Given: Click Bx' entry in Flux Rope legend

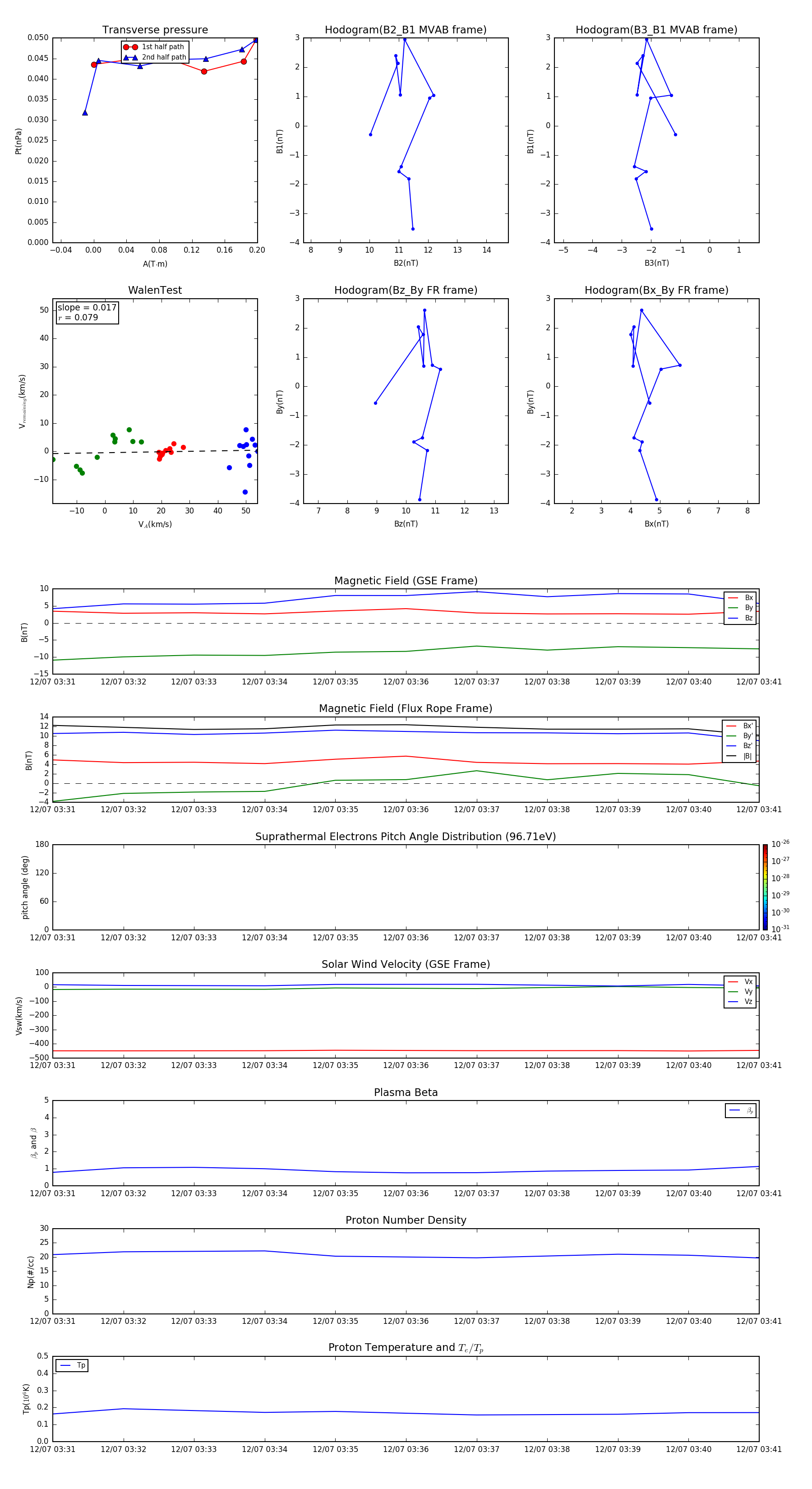Looking at the screenshot, I should coord(740,726).
